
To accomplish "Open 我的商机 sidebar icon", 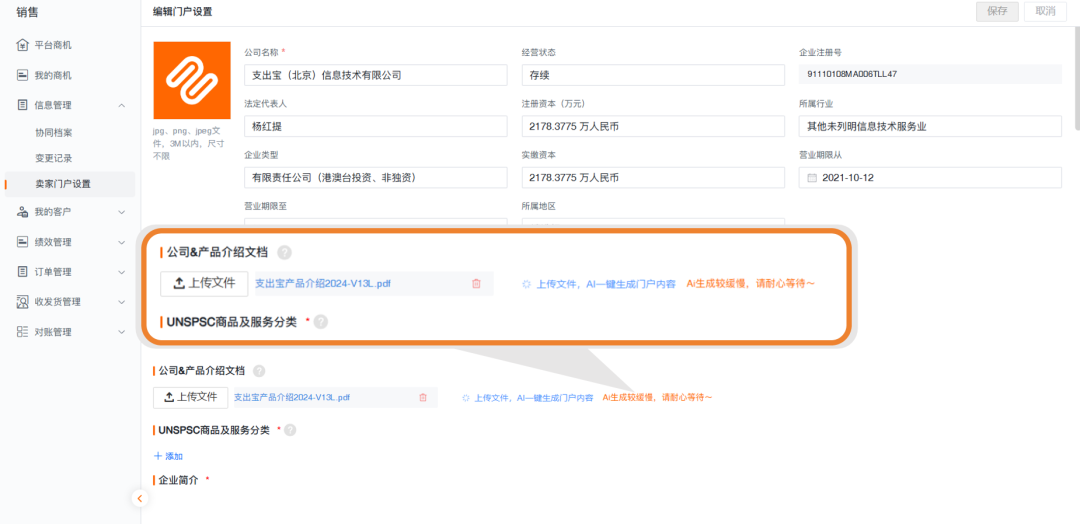I will coord(22,75).
